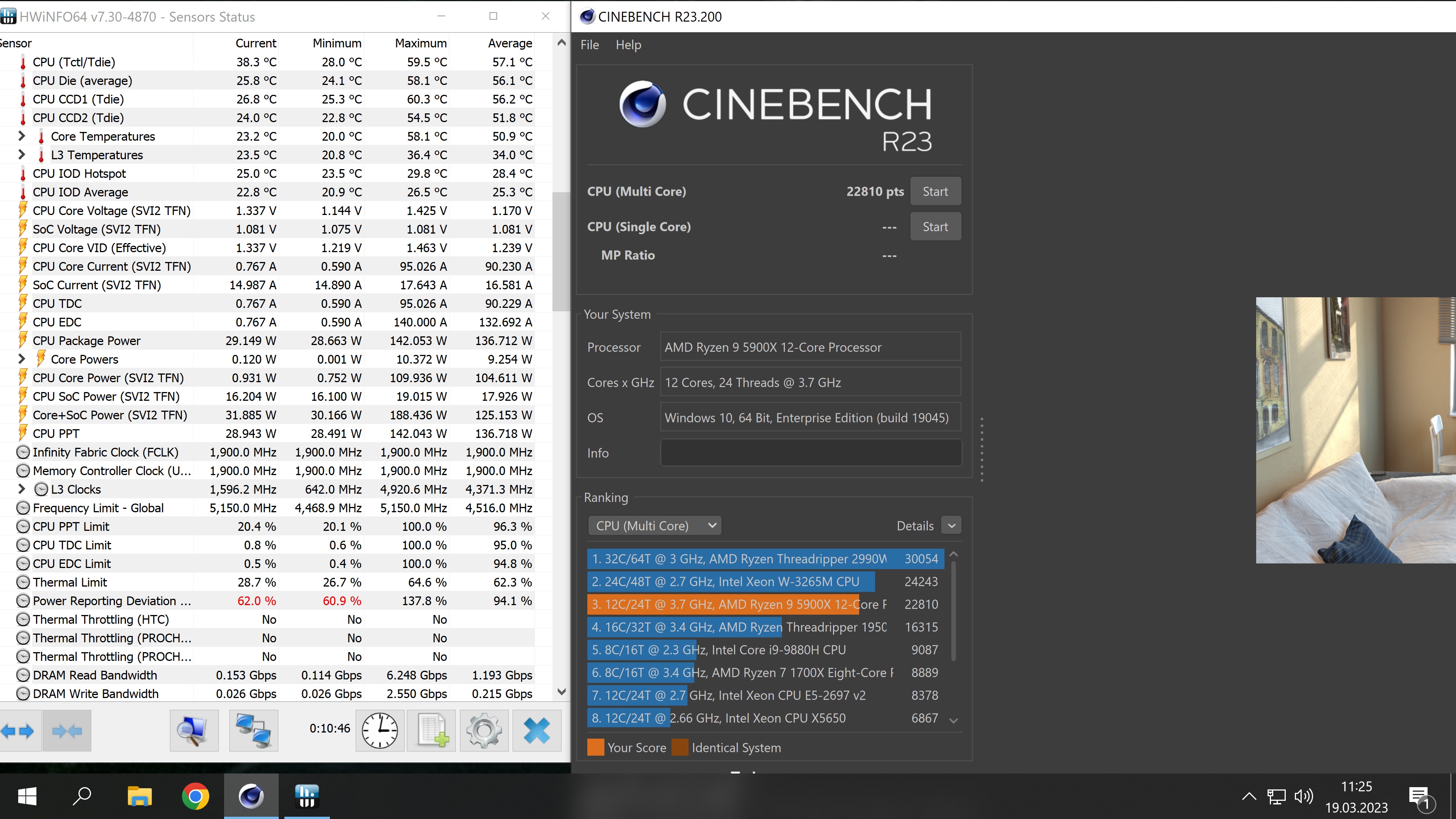Select Threadripper 2990W ranking entry

765,559
